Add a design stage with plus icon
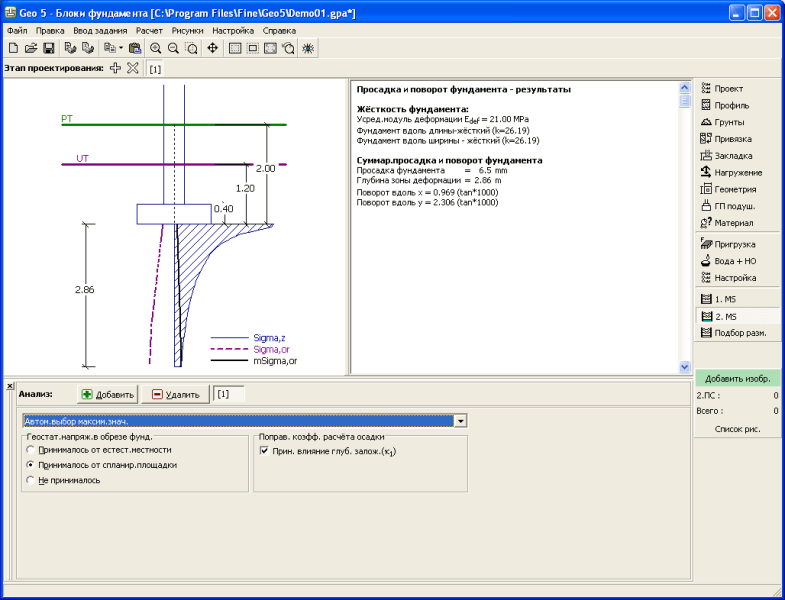 (115, 68)
